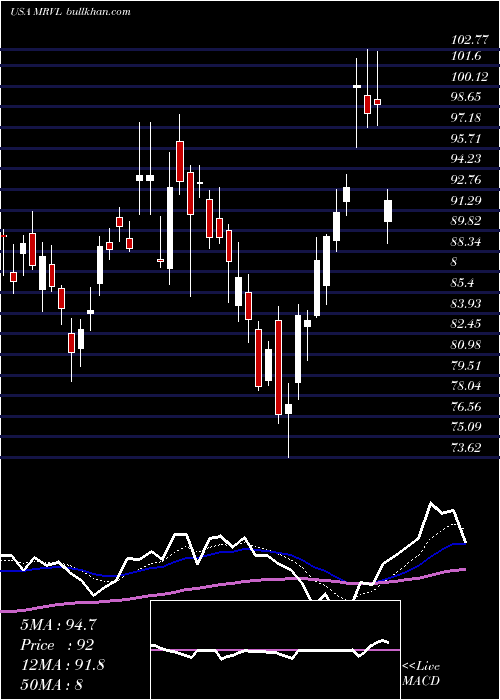The height and width of the screenshot is (700, 500).
Task: Select the 73.62 price axis label
Action: (466, 448)
